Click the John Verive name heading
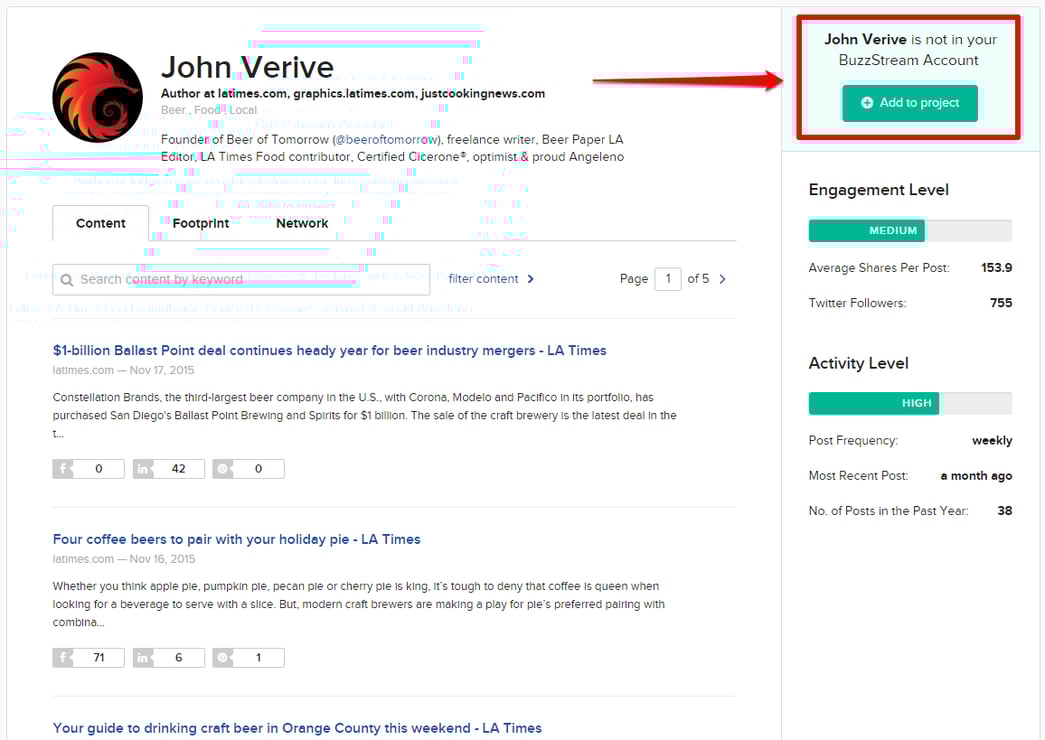The height and width of the screenshot is (740, 1045). (x=247, y=67)
